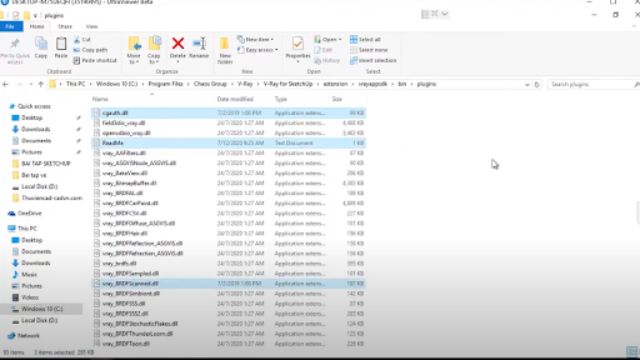This screenshot has height=360, width=640.
Task: Click the Rename ribbon icon
Action: (199, 48)
